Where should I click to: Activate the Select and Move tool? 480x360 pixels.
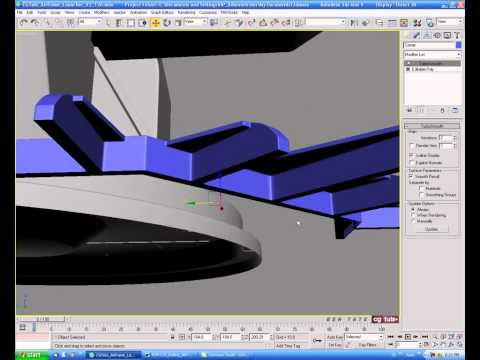(x=155, y=23)
